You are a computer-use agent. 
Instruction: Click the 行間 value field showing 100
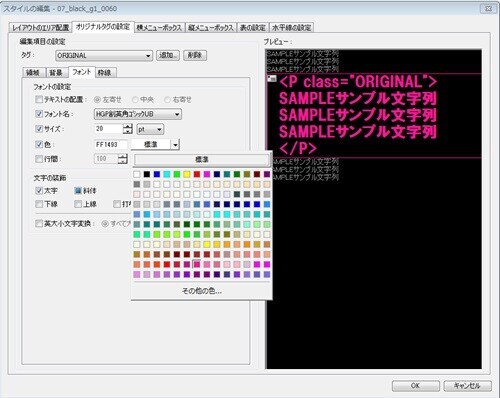click(x=106, y=159)
